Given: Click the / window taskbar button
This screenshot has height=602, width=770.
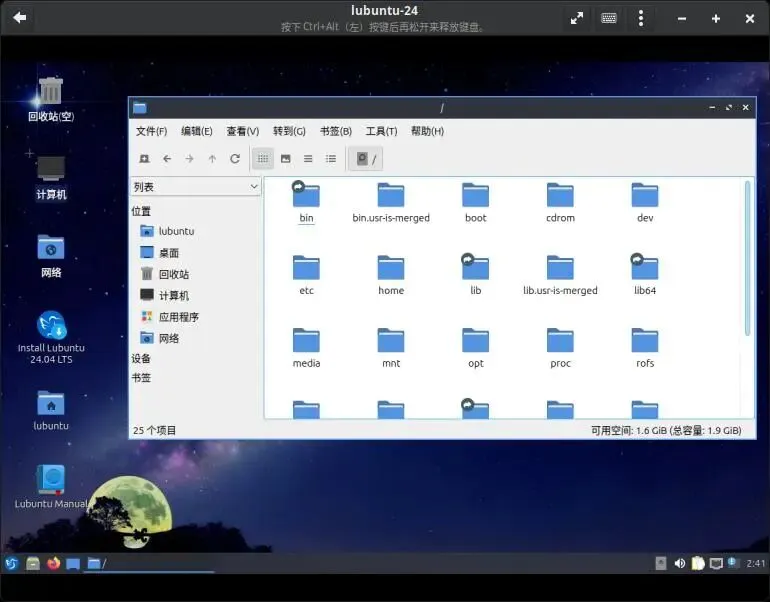Looking at the screenshot, I should (x=150, y=563).
